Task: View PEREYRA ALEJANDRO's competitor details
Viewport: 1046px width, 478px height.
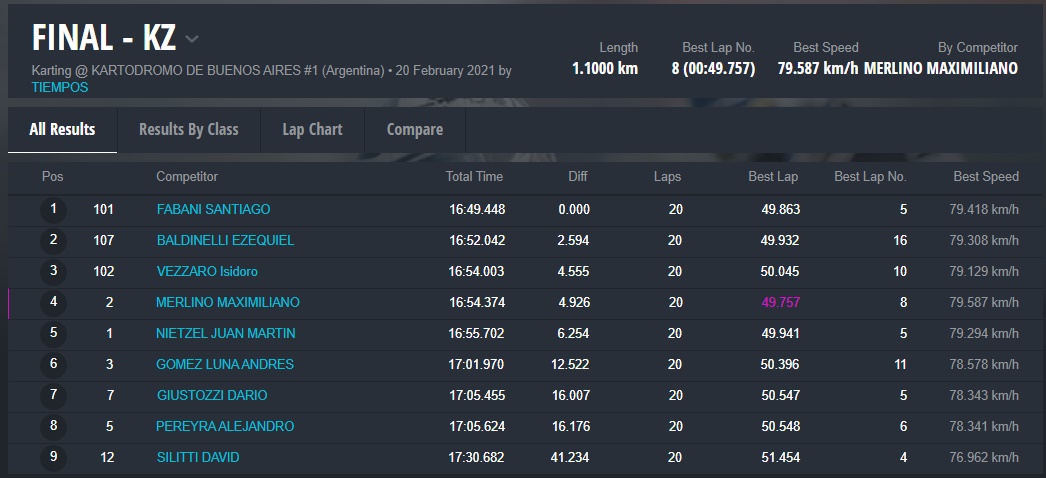Action: (225, 427)
